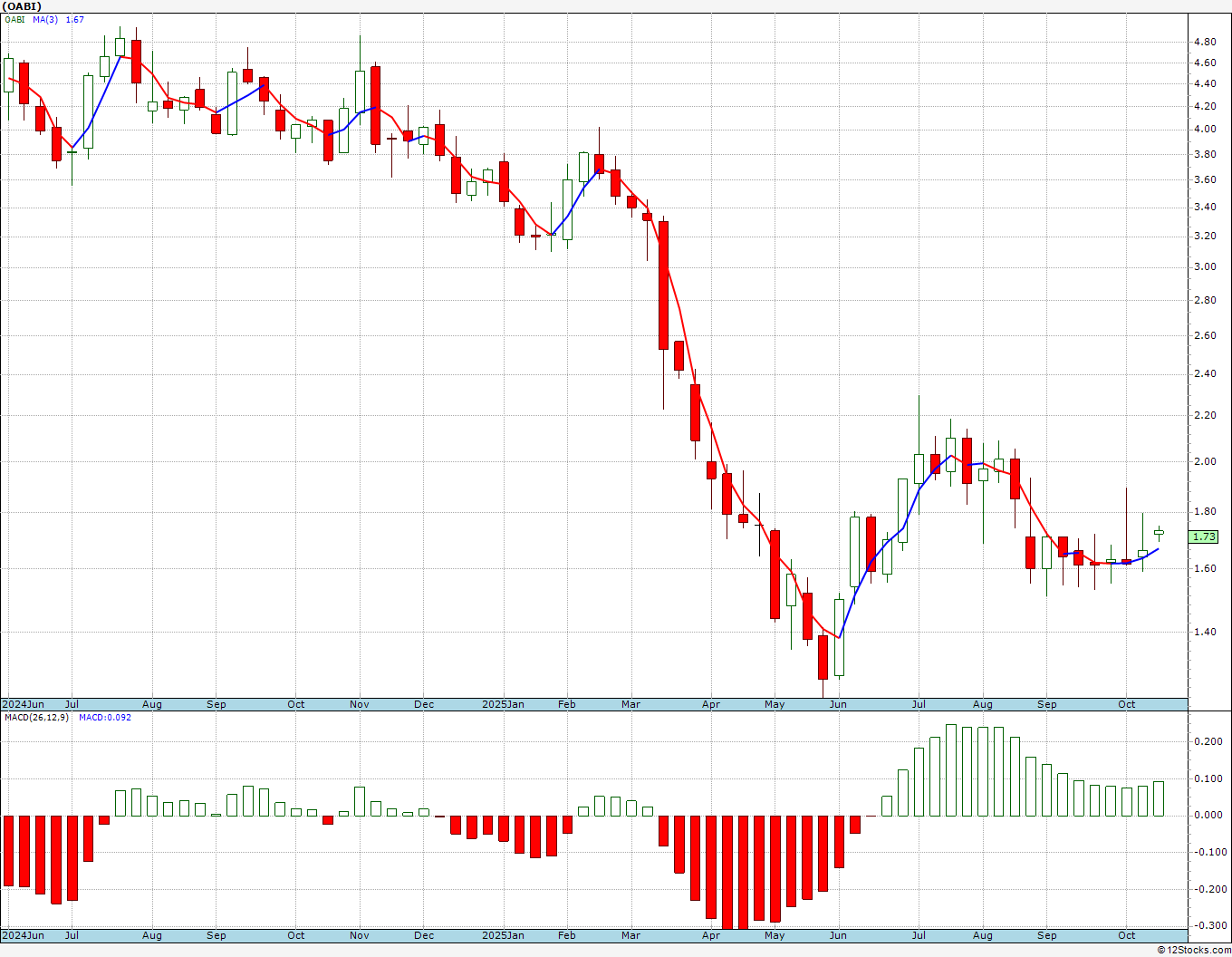Click the 0.000 MACD axis label
Viewport: 1232px width, 957px height.
pyautogui.click(x=1208, y=815)
